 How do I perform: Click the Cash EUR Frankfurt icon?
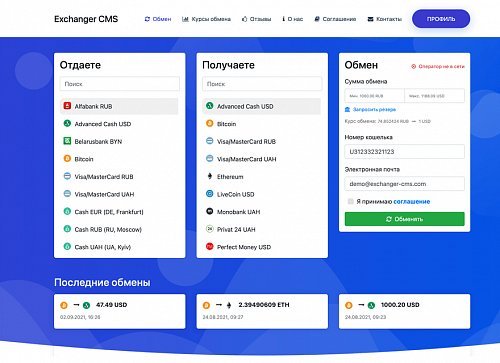tap(67, 211)
